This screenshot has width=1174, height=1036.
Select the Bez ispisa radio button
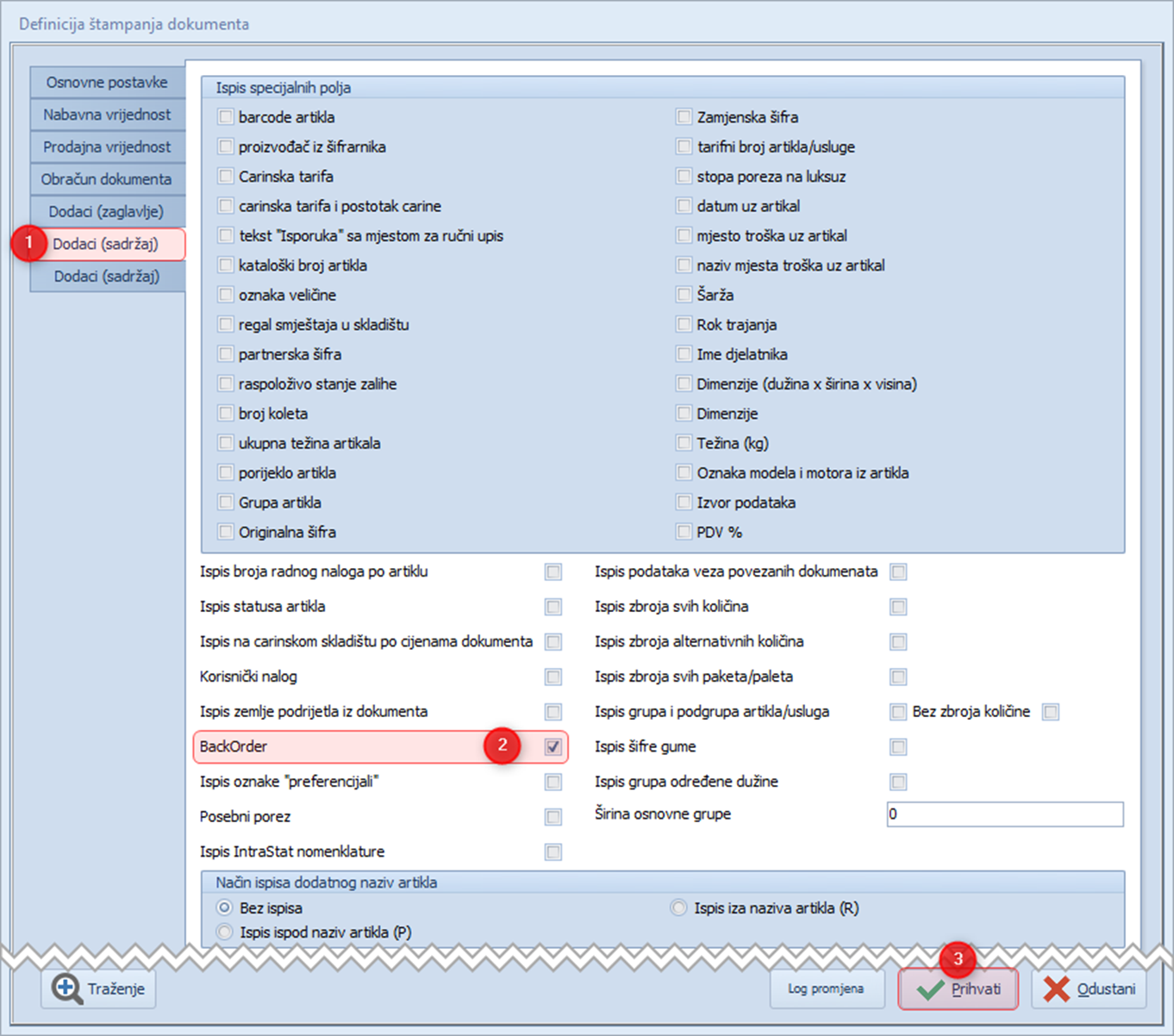(225, 908)
